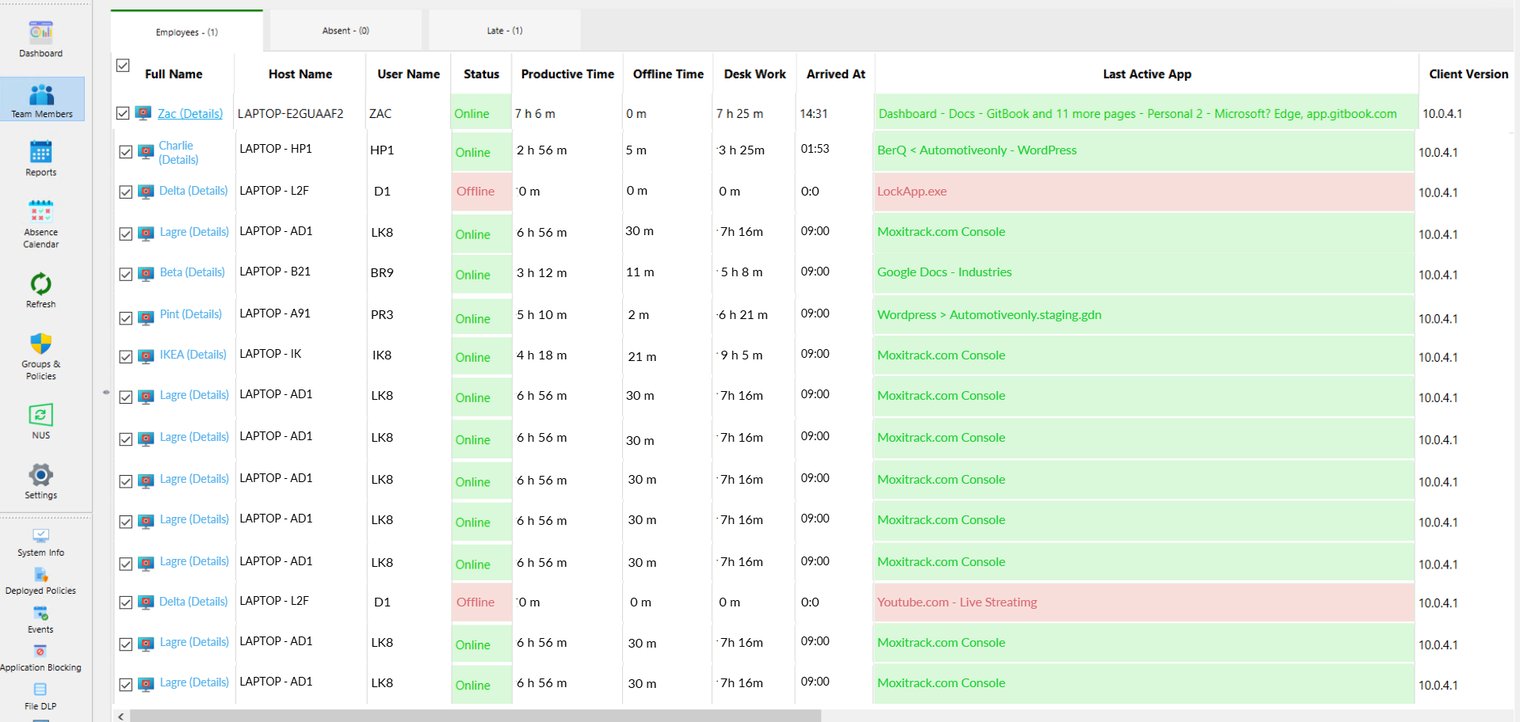Screen dimensions: 1520x722
Task: Switch to the Late - (1) tab
Action: click(504, 31)
